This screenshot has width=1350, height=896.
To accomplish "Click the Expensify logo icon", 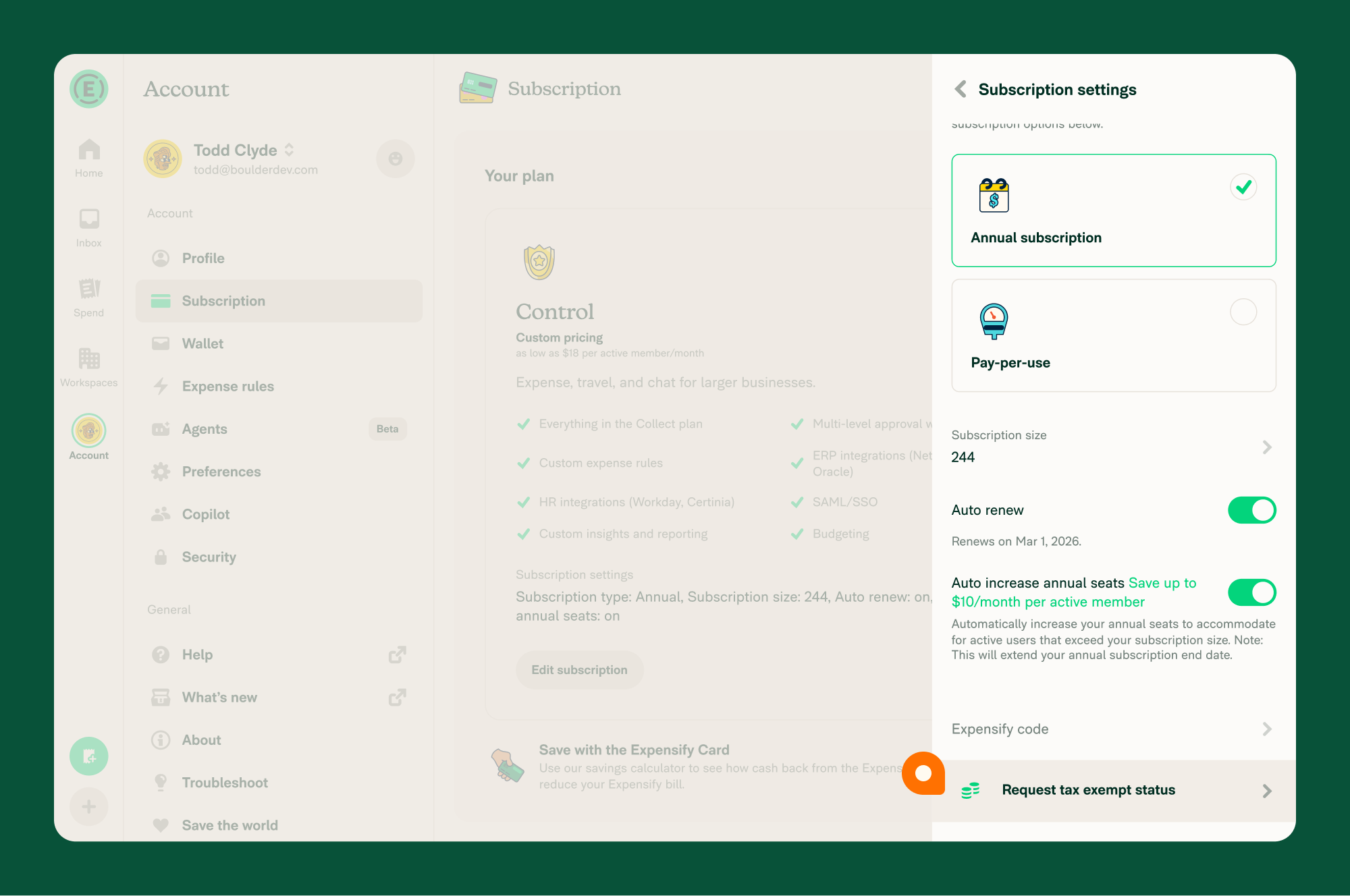I will point(89,89).
